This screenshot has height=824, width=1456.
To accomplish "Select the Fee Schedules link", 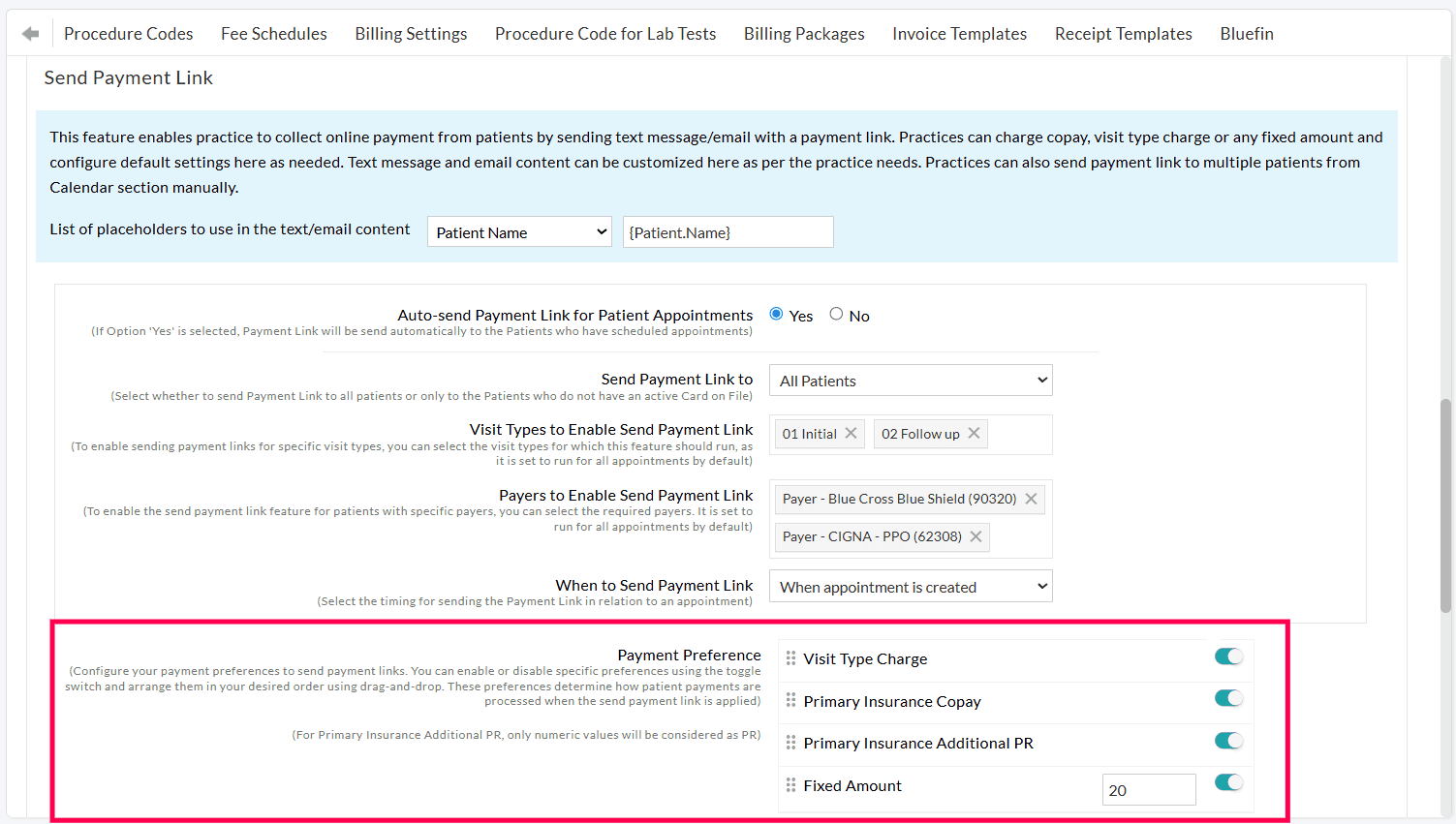I will click(273, 33).
